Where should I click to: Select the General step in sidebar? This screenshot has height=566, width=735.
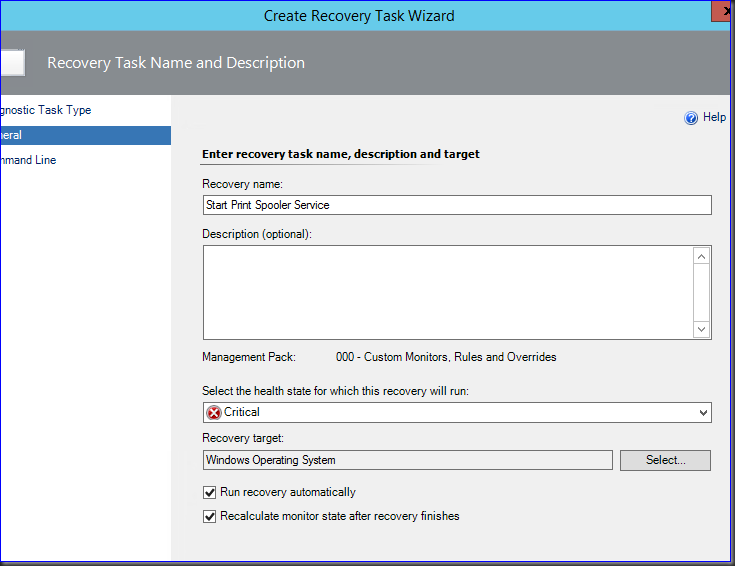50,135
